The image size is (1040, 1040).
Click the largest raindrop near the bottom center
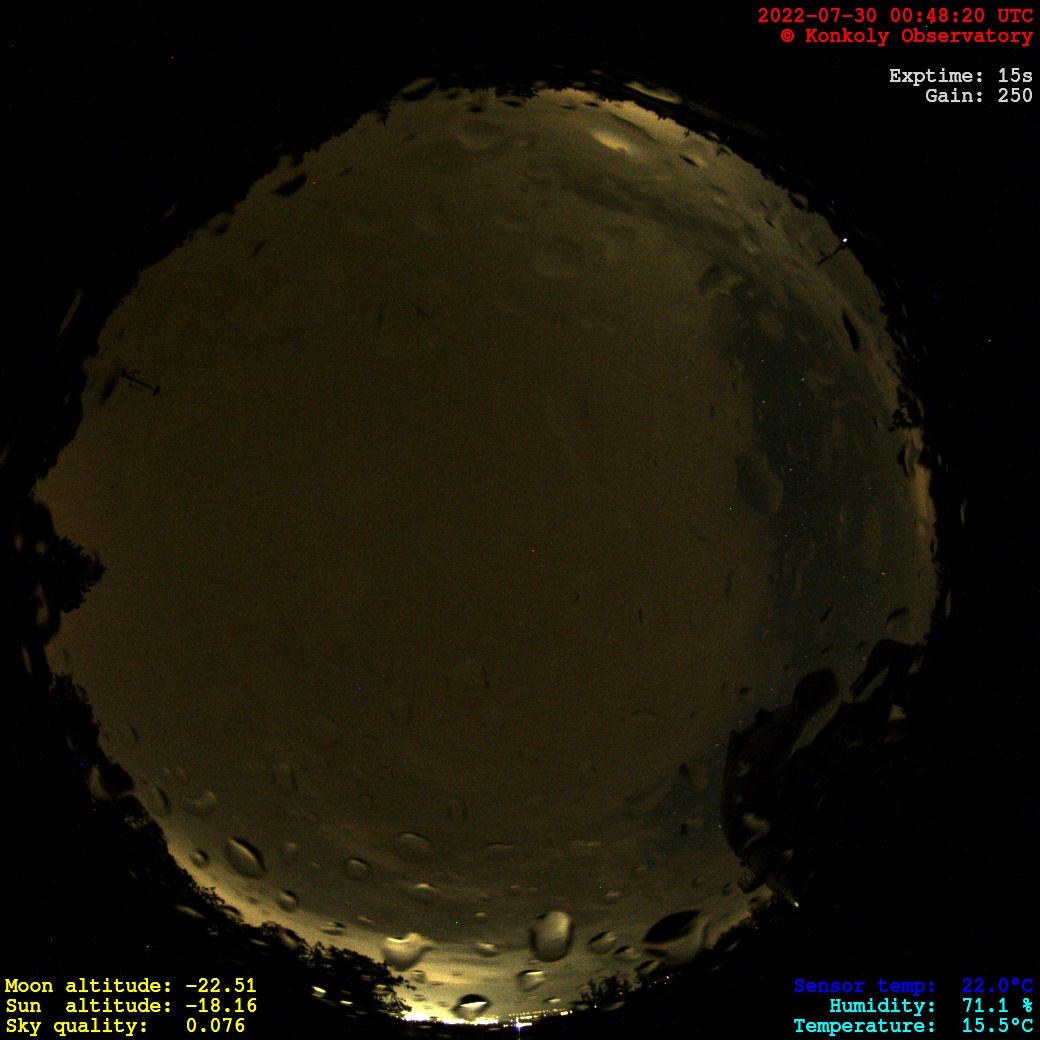point(550,935)
